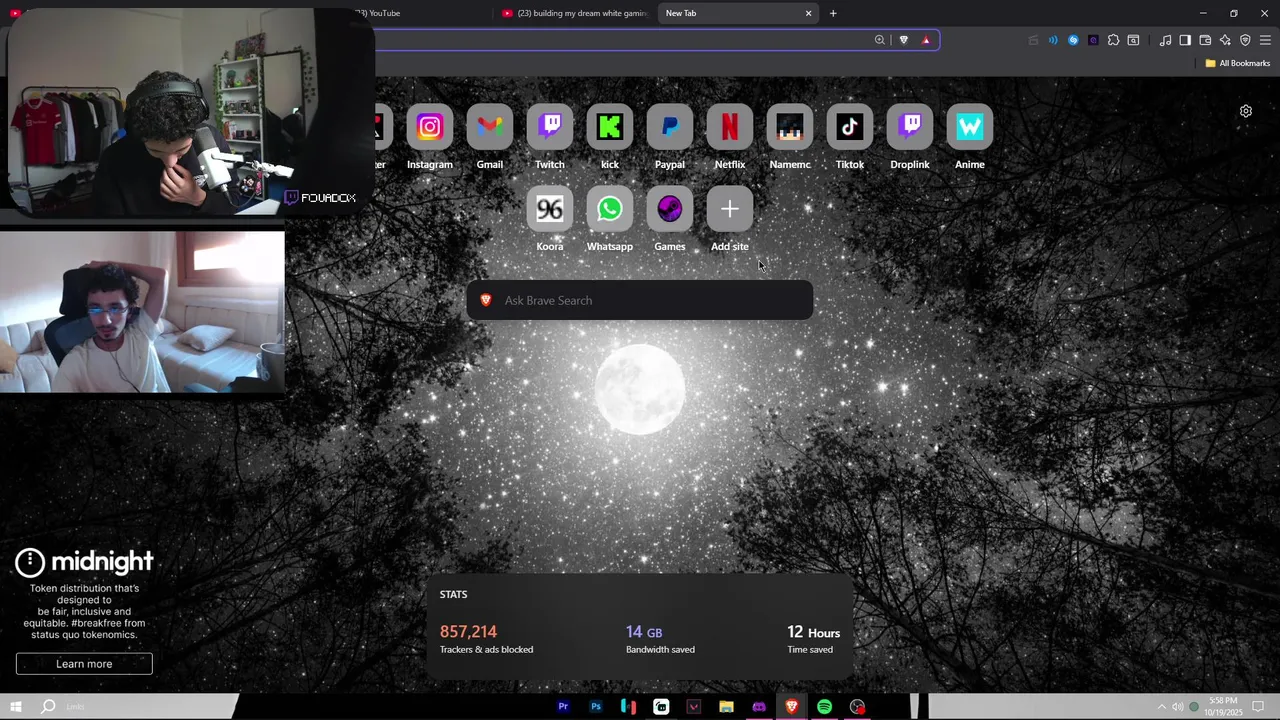Open the Windows notification center
Image resolution: width=1280 pixels, height=720 pixels.
click(1258, 707)
